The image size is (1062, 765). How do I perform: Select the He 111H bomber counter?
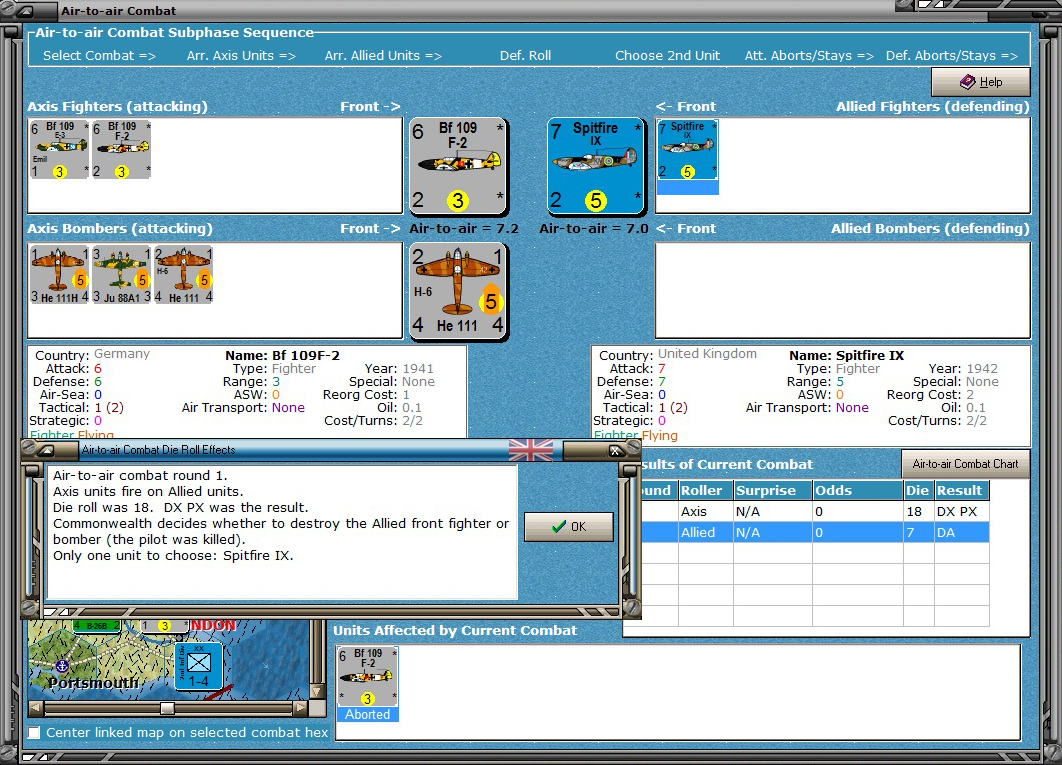point(59,274)
